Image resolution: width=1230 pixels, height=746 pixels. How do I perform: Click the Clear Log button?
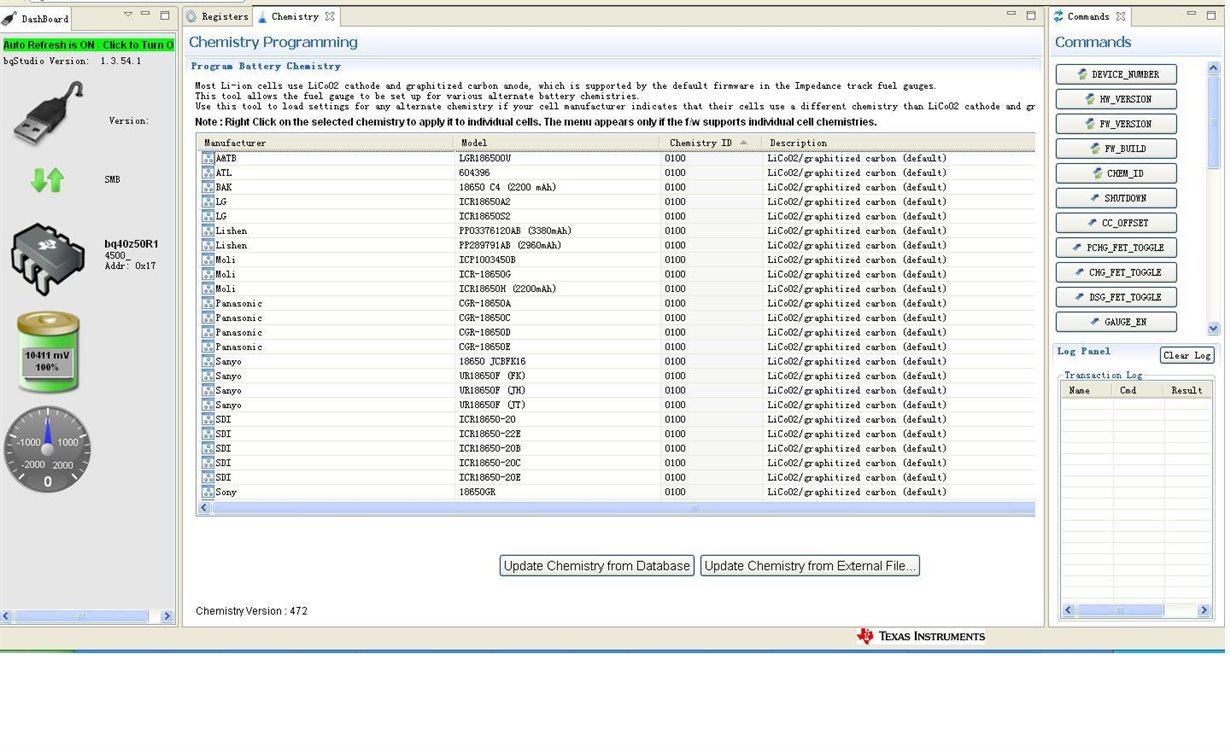tap(1187, 356)
